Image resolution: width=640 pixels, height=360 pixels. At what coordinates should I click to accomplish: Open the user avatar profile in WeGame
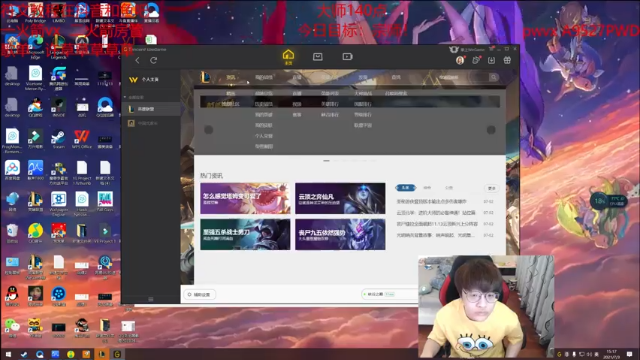point(460,60)
